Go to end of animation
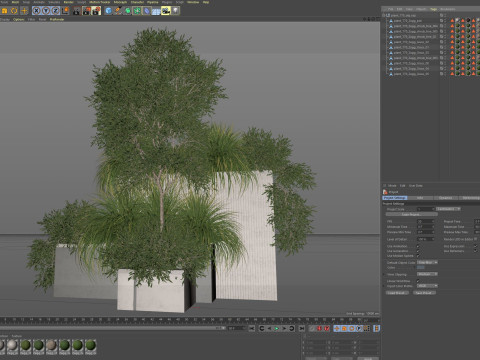Viewport: 480px width, 360px height. [x=301, y=329]
